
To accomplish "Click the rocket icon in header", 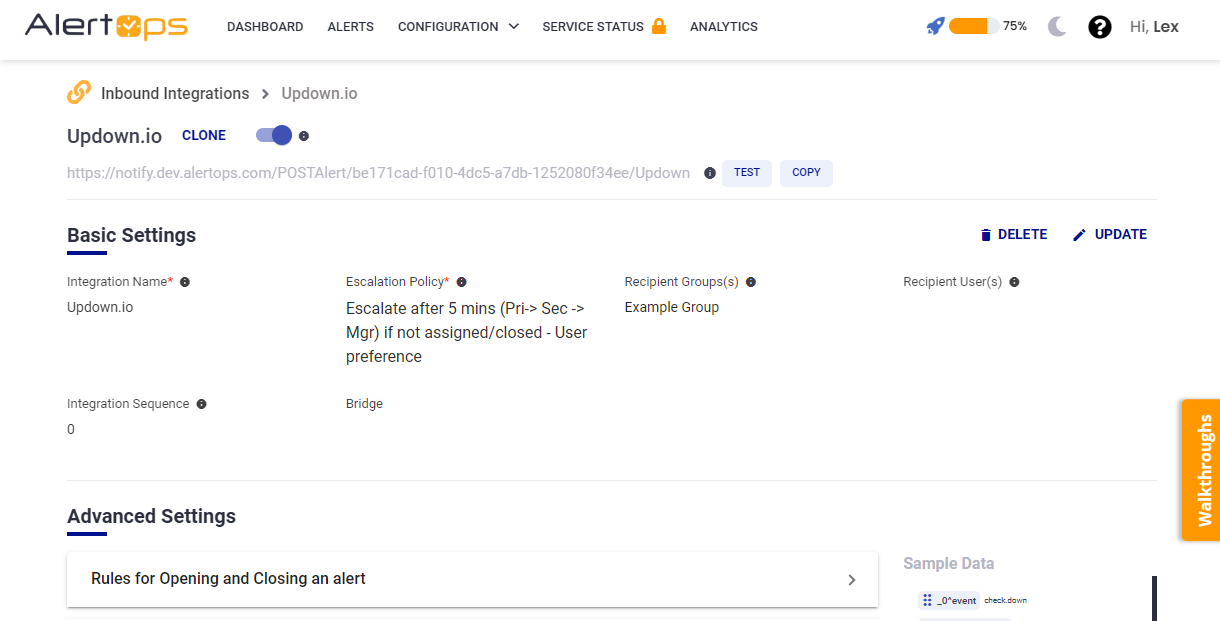I will click(935, 27).
